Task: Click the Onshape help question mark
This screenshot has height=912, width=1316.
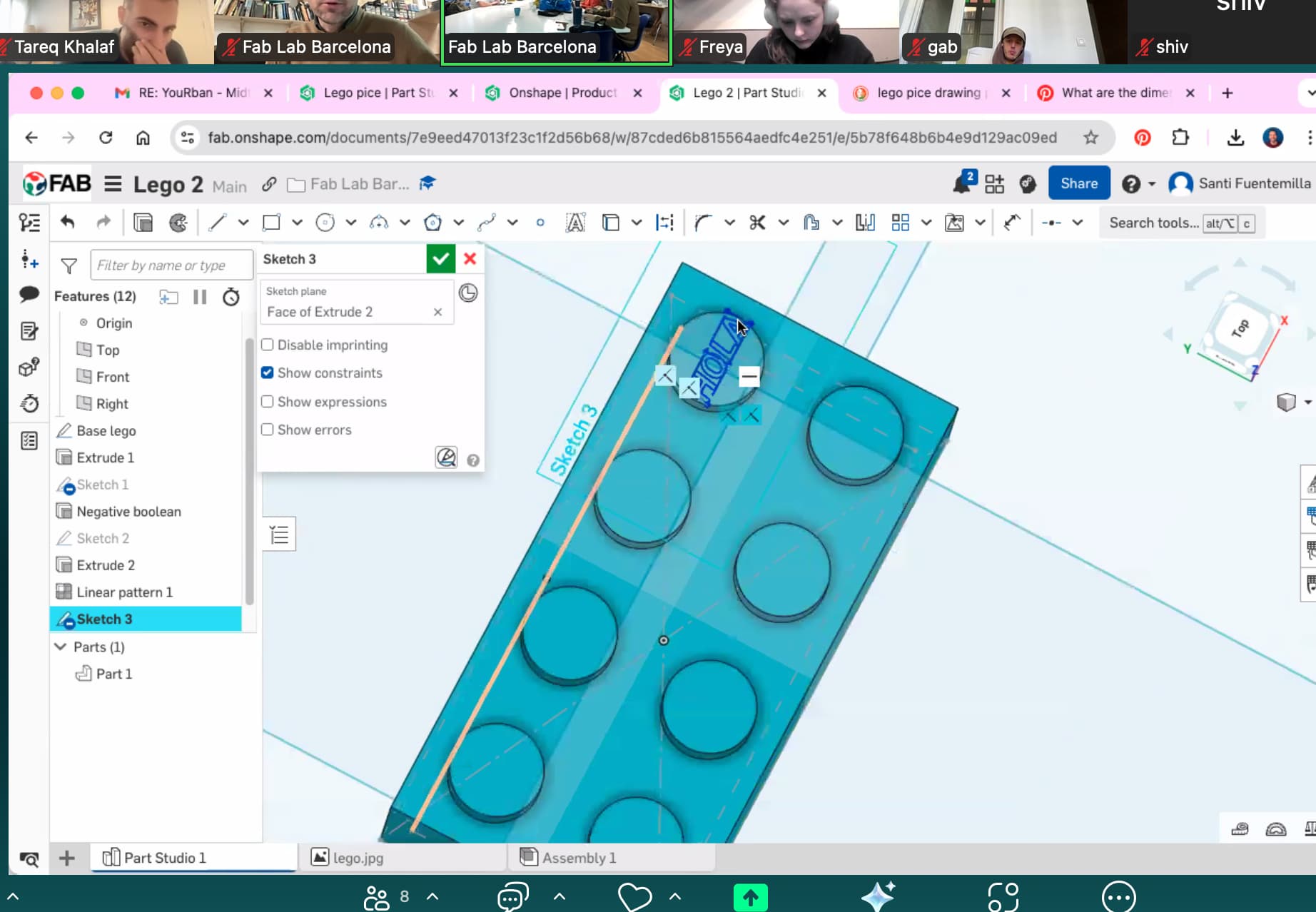Action: pyautogui.click(x=1130, y=184)
